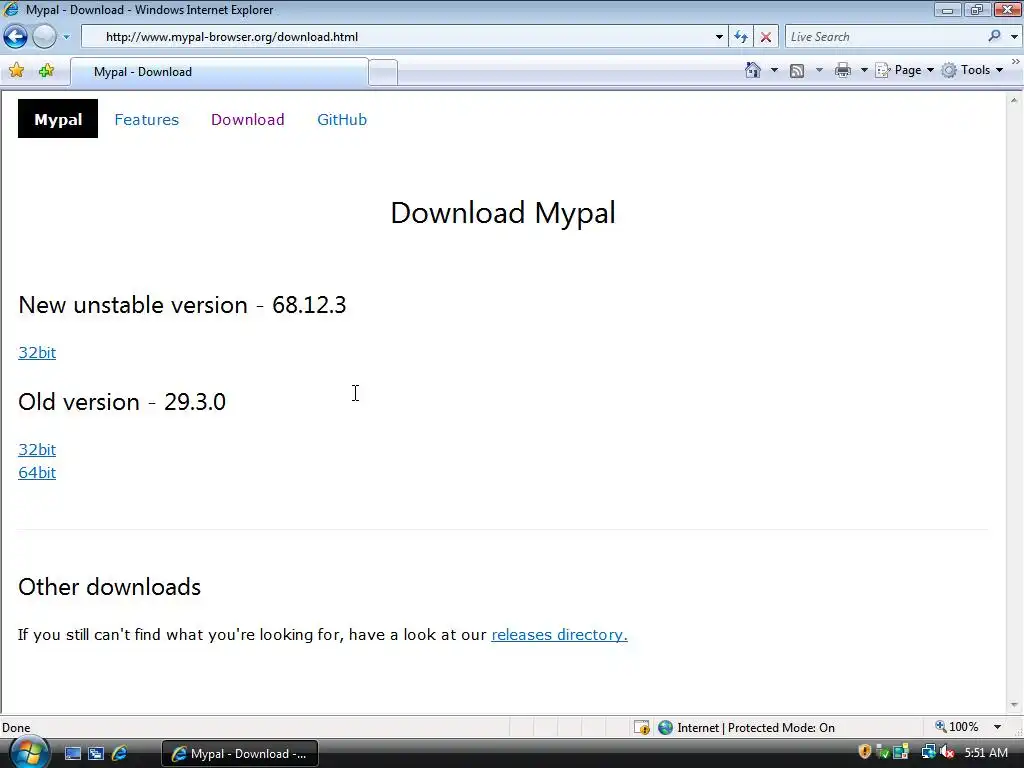Click the Download Mypal heading
Screen dimensions: 1024x768
503,213
